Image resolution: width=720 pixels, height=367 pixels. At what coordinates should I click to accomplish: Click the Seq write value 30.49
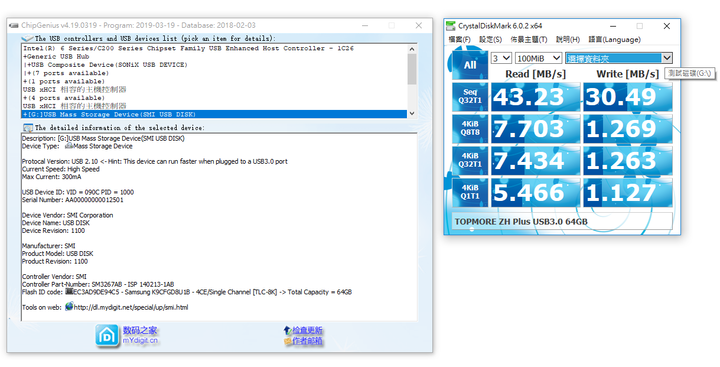(628, 97)
